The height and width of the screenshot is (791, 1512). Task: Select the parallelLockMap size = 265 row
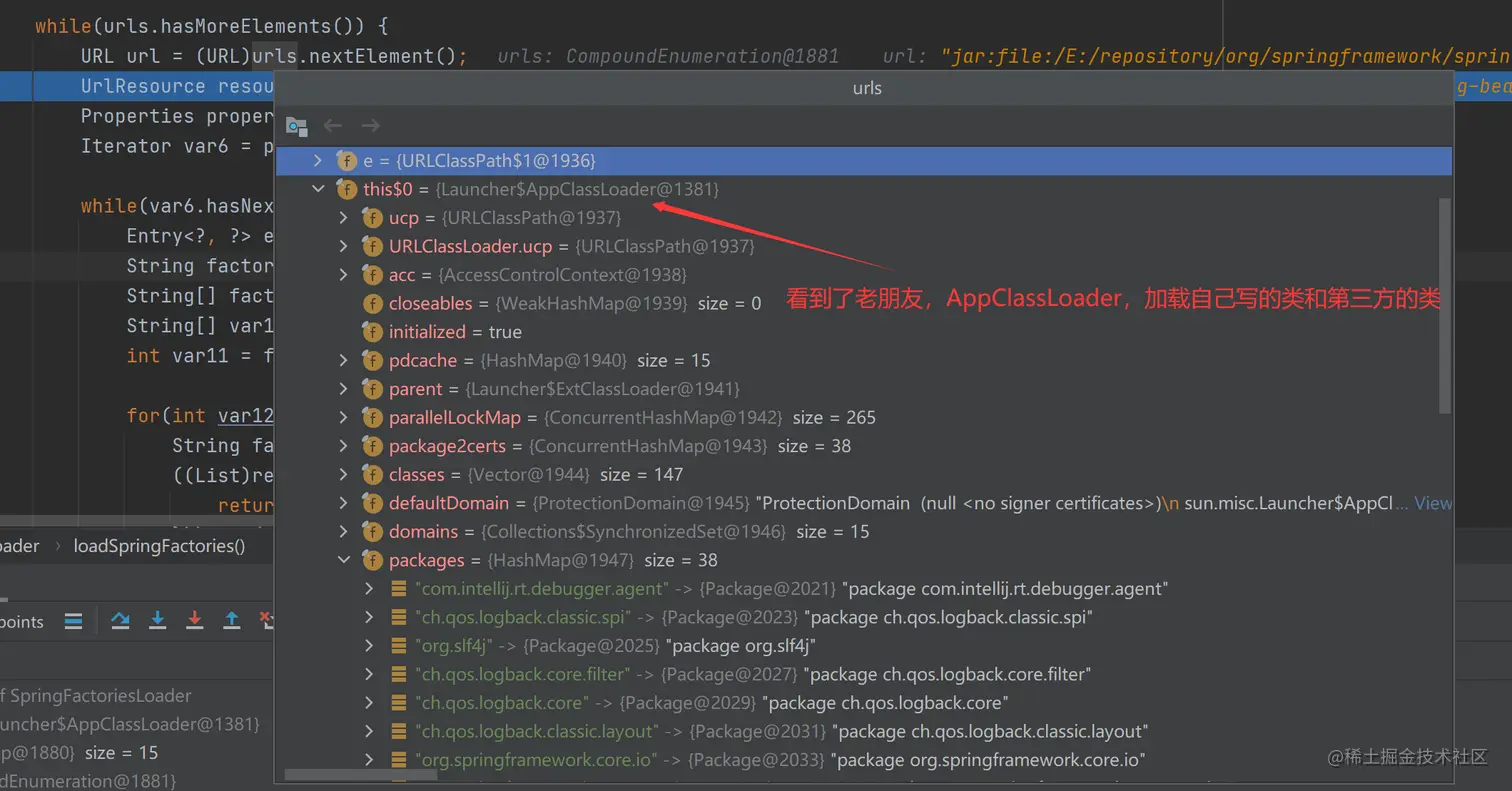pyautogui.click(x=863, y=417)
